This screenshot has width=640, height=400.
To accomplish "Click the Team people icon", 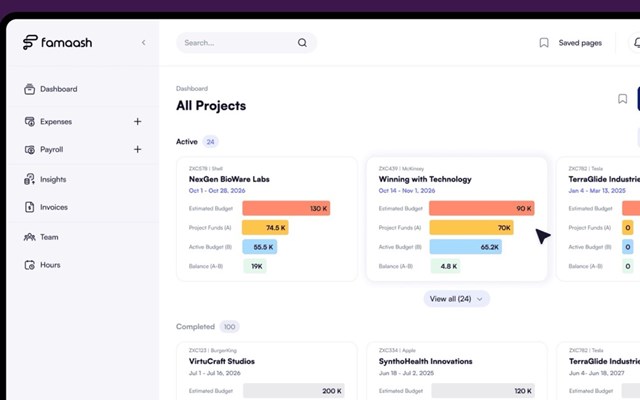I will coord(29,237).
